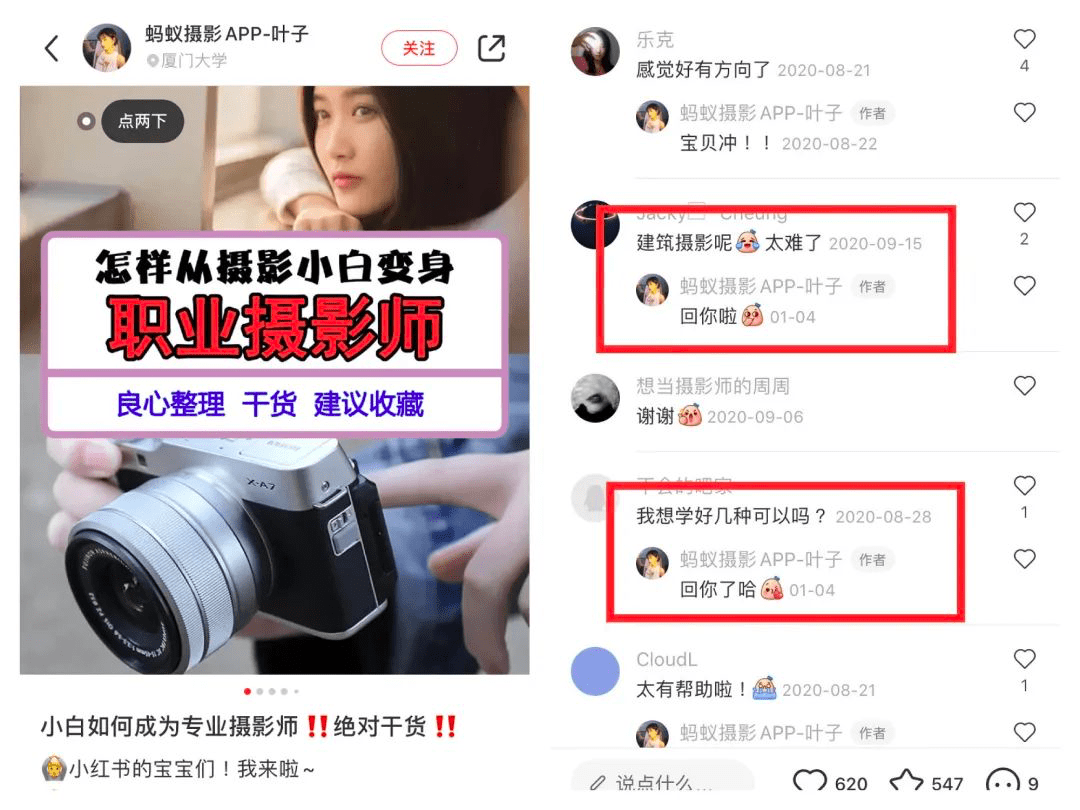Open 蚂蚁摄影APP-叶子 profile avatar in the header
The height and width of the screenshot is (810, 1080).
point(106,48)
